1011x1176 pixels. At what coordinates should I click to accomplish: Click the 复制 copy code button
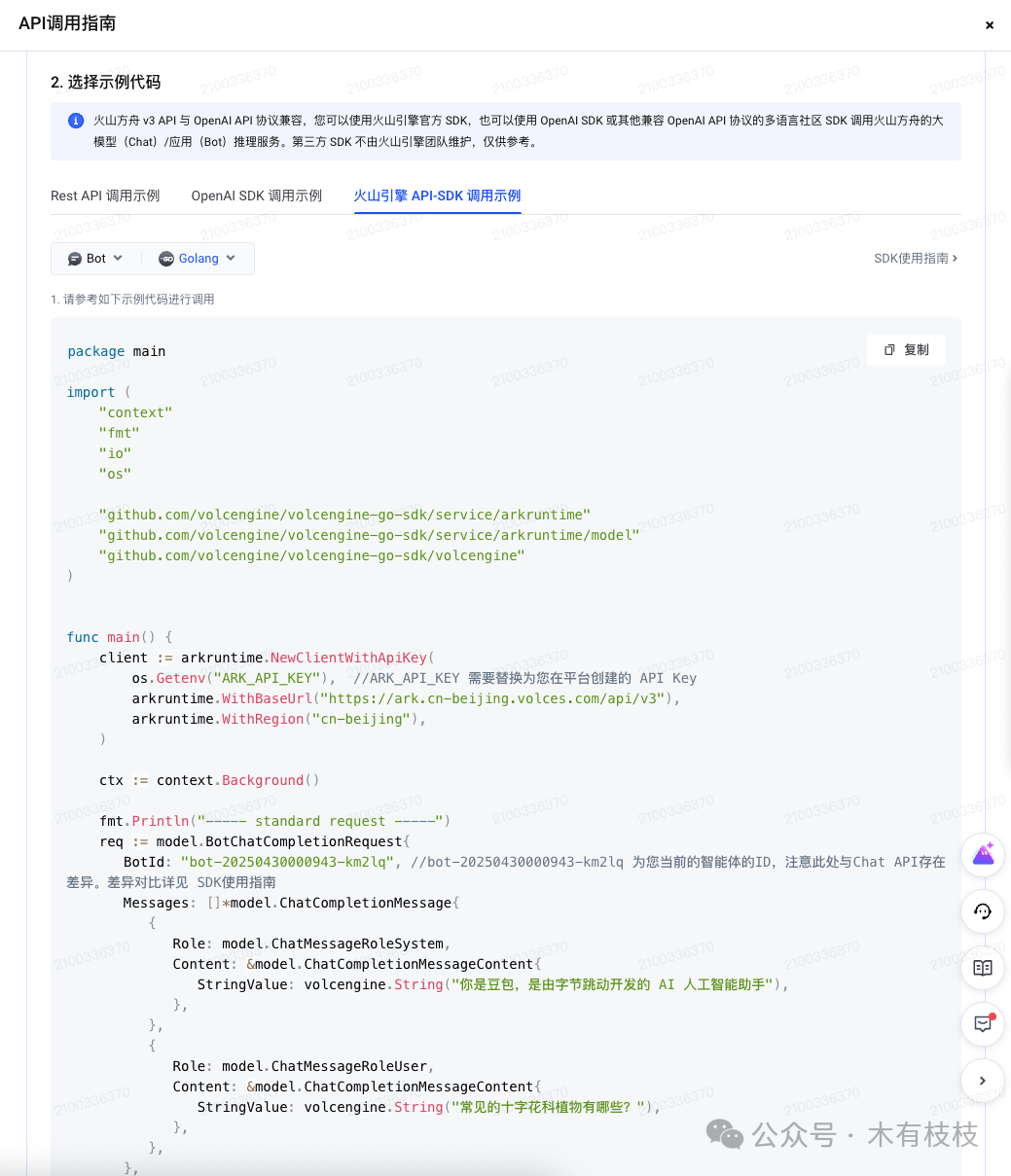906,350
